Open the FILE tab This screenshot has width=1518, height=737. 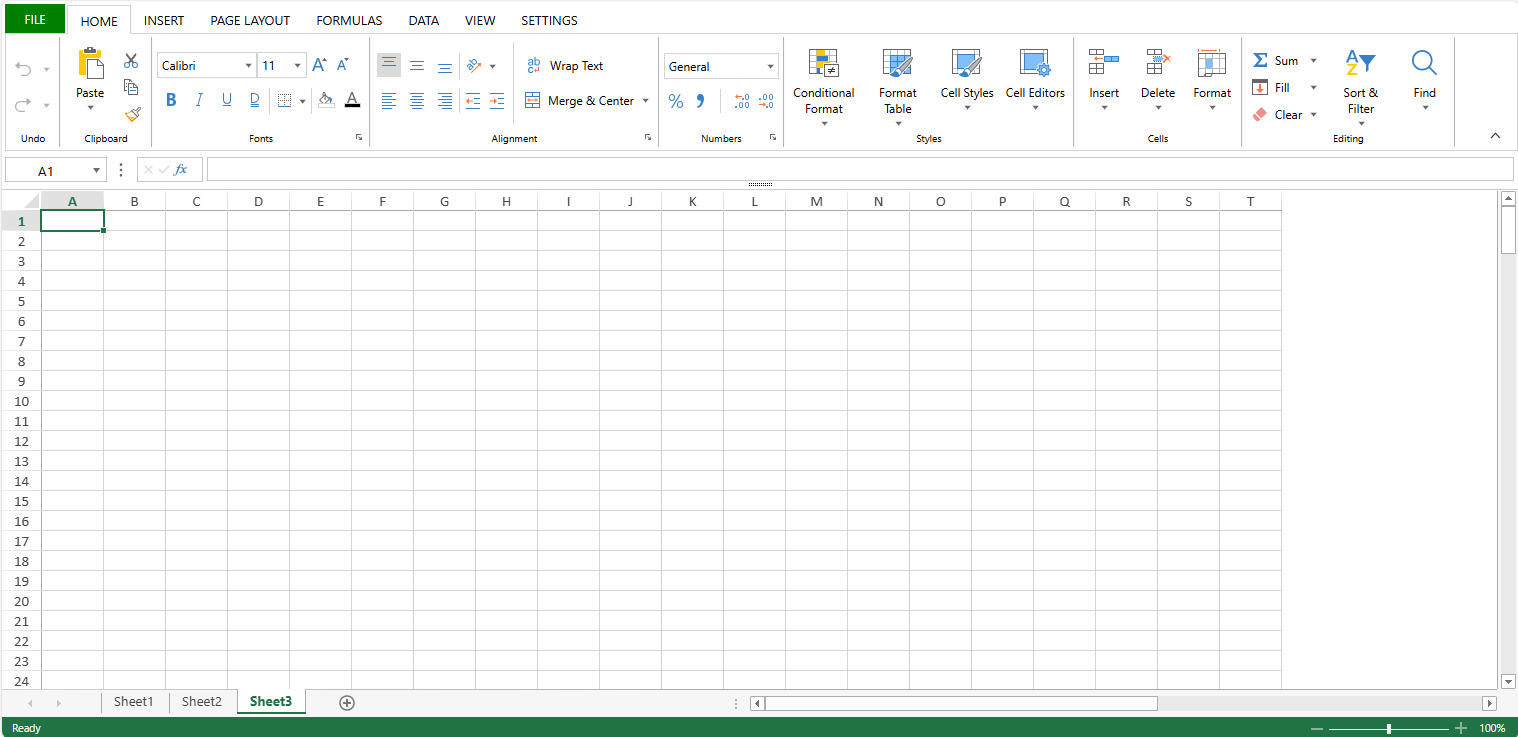click(x=35, y=19)
